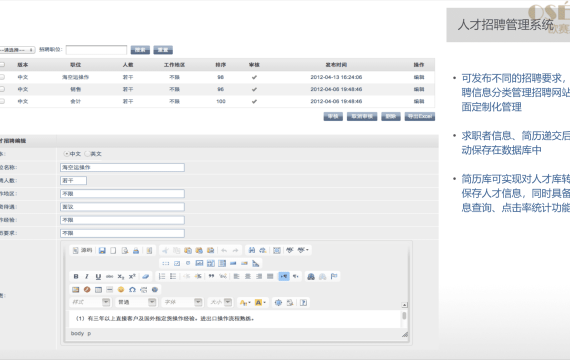Viewport: 570px width, 360px height.
Task: Insert a numbered list
Action: coord(162,276)
